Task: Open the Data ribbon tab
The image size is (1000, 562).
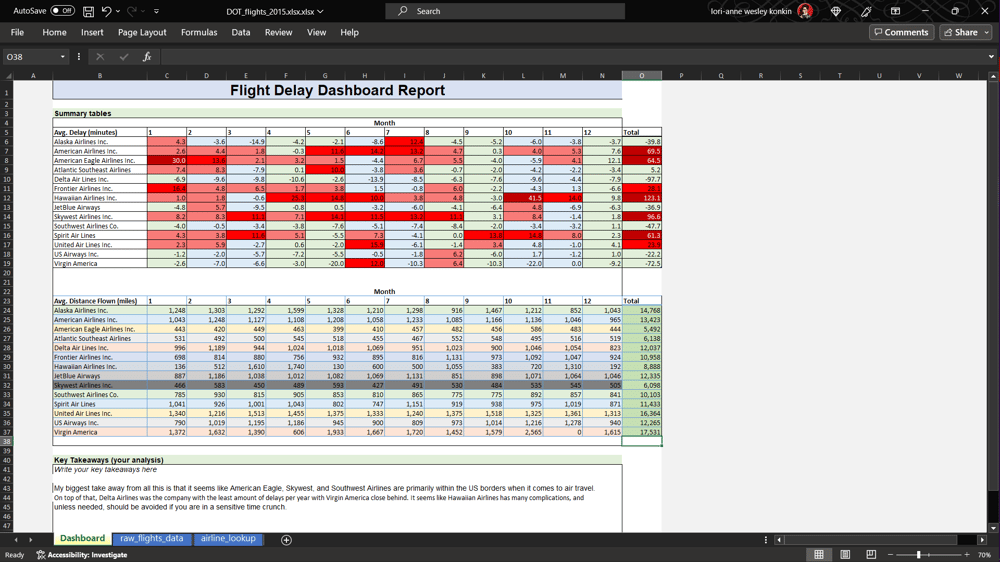Action: click(x=240, y=32)
